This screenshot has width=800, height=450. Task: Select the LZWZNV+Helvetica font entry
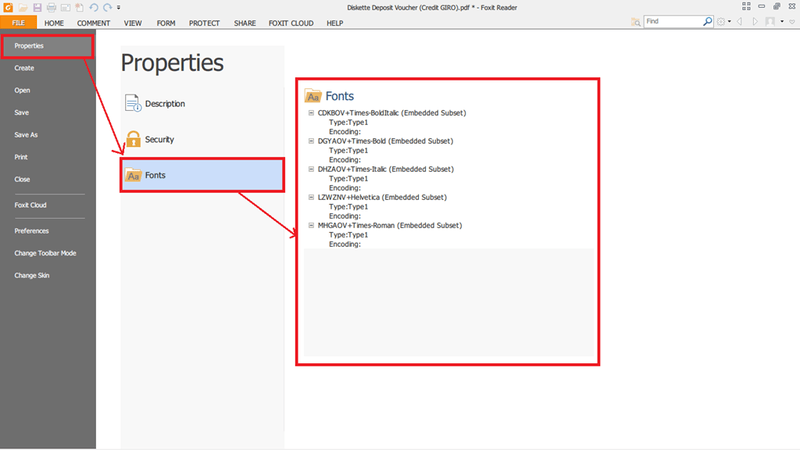point(382,197)
